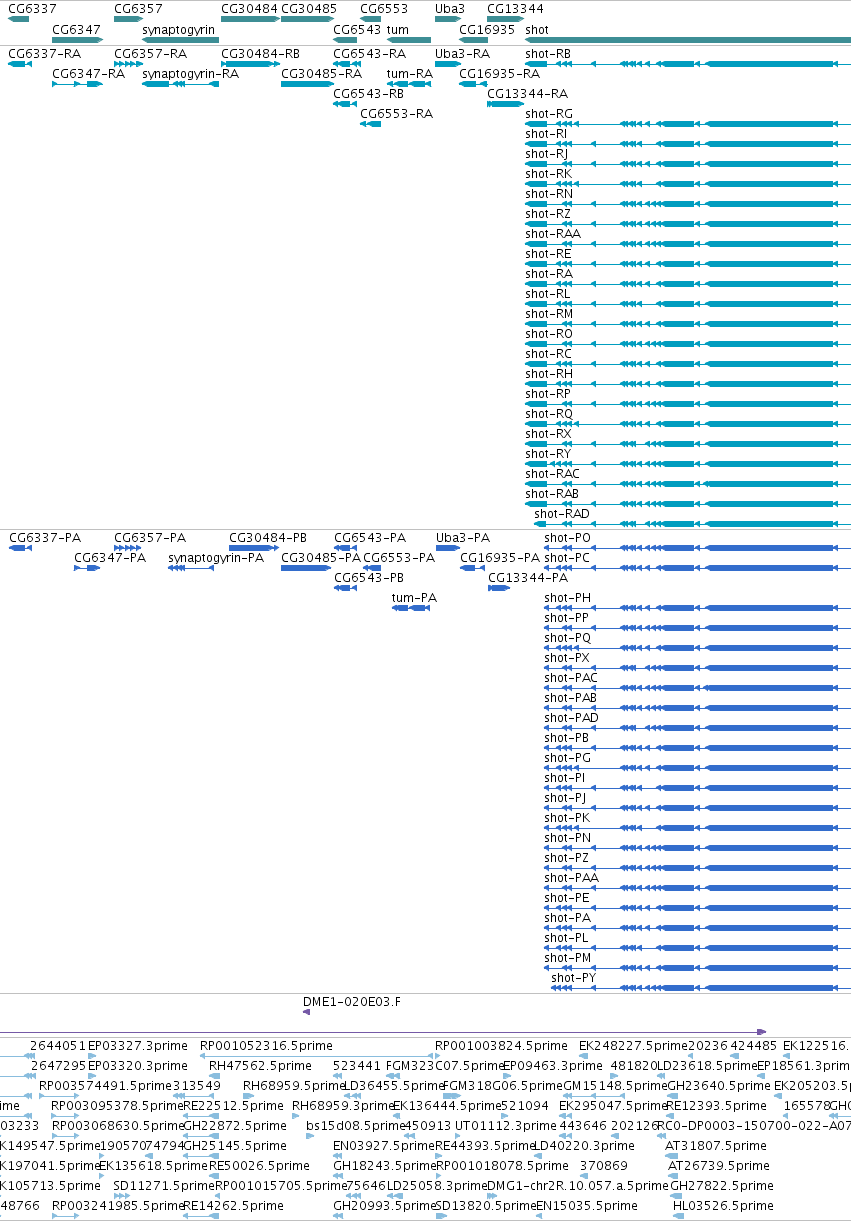
Task: Click transcript CG30484-RB
Action: 260,53
